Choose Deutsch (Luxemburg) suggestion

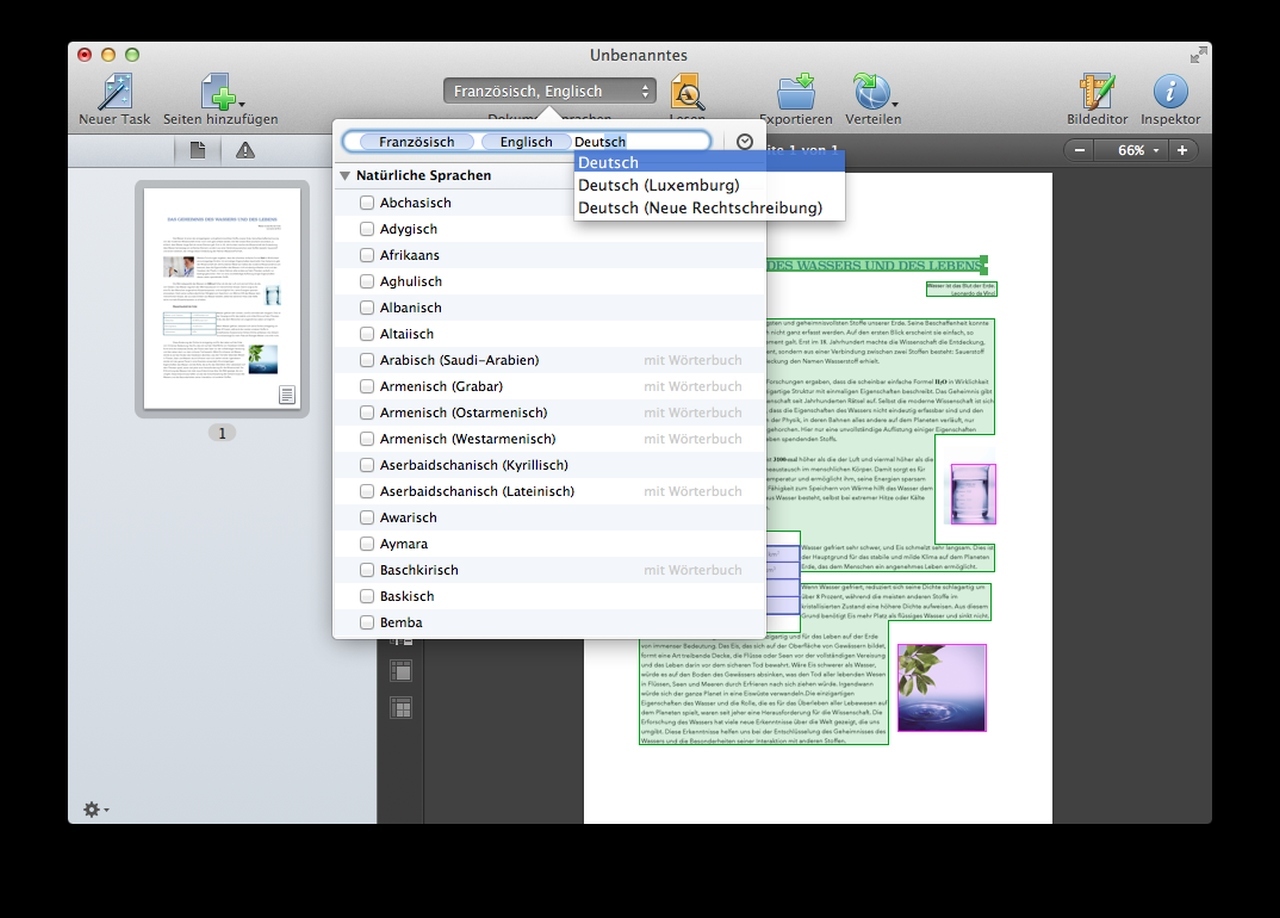pyautogui.click(x=710, y=185)
